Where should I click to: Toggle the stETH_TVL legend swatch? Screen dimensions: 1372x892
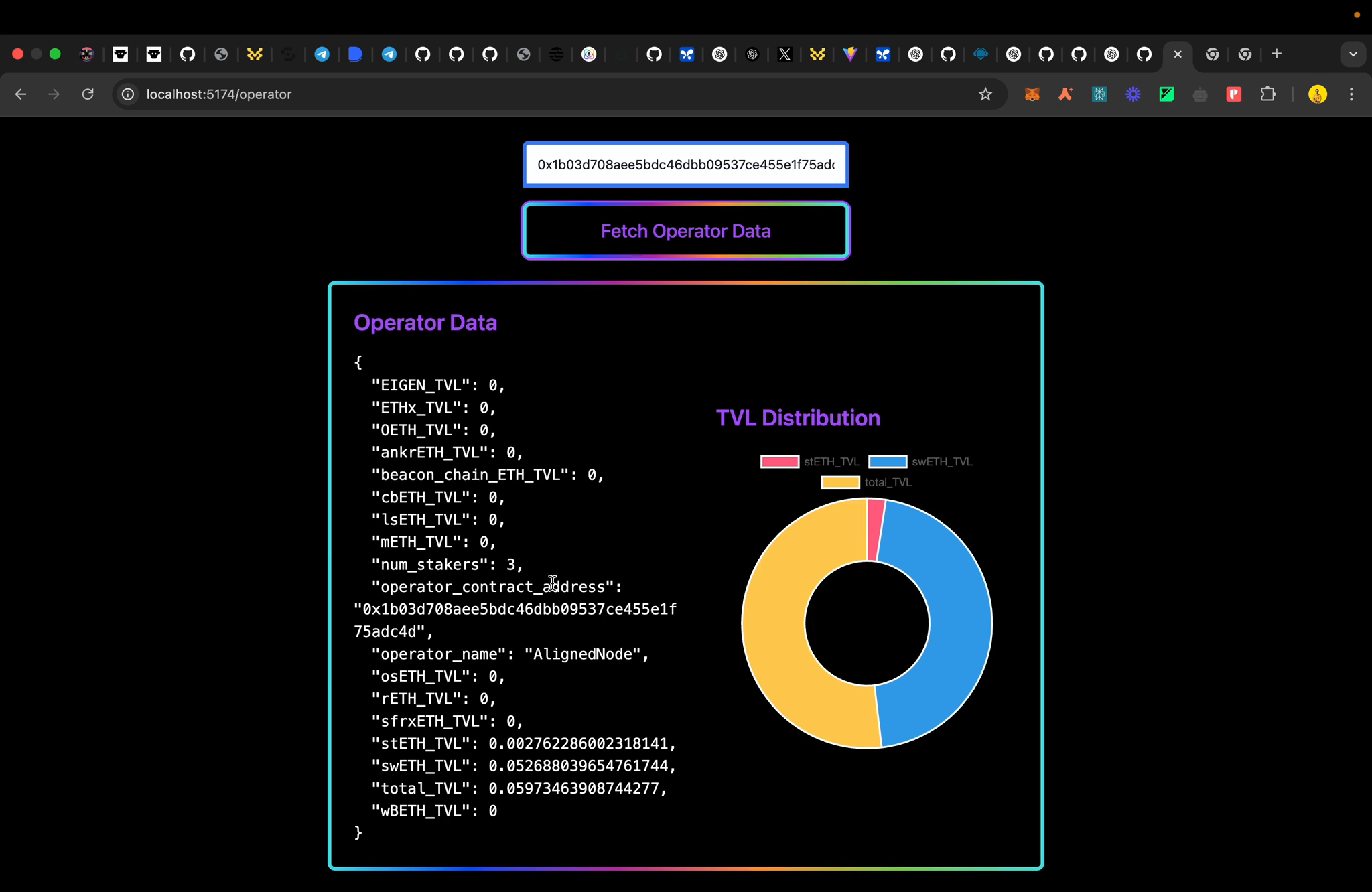(x=780, y=462)
